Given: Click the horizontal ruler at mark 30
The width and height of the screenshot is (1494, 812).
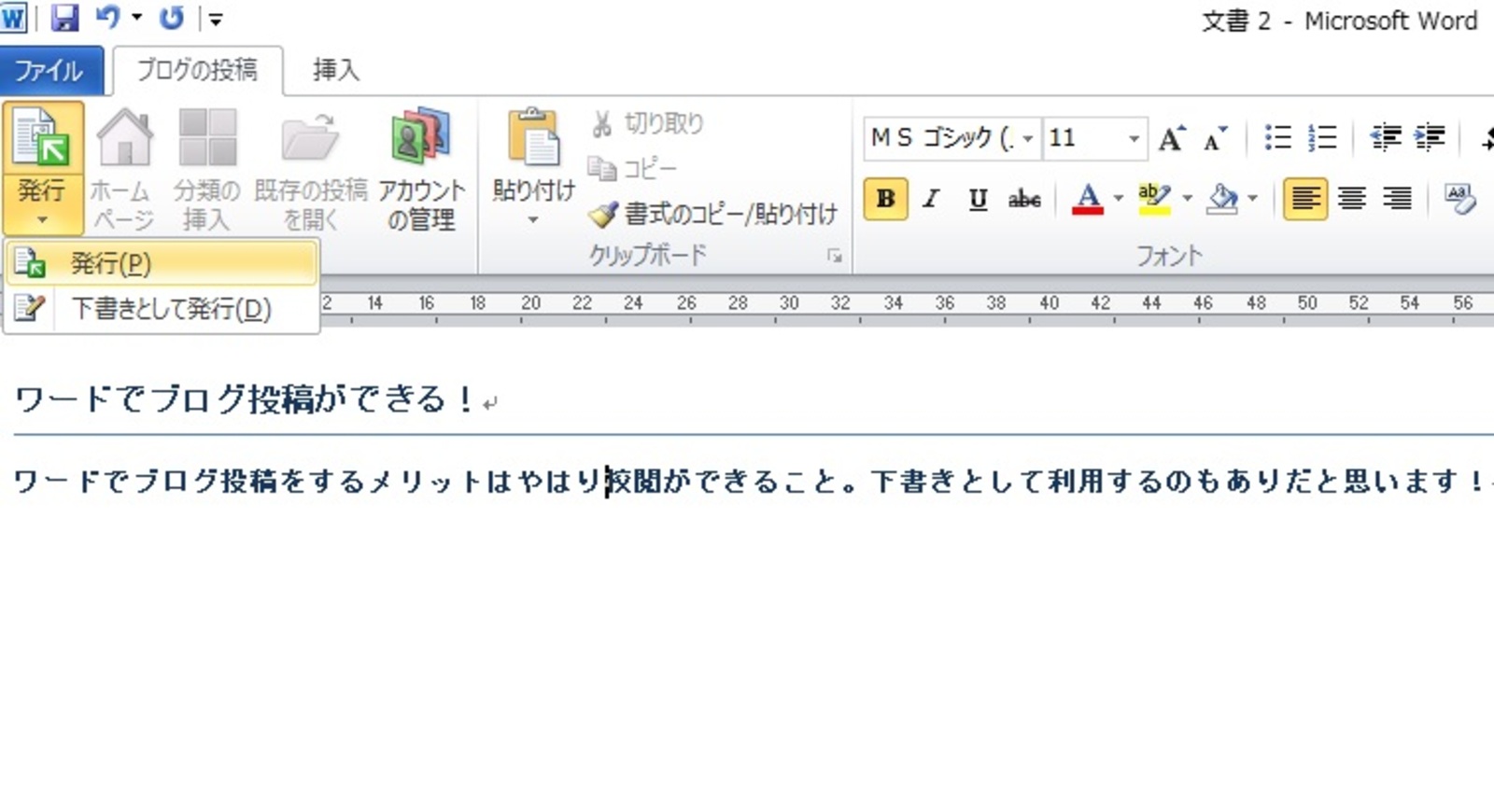Looking at the screenshot, I should point(789,303).
